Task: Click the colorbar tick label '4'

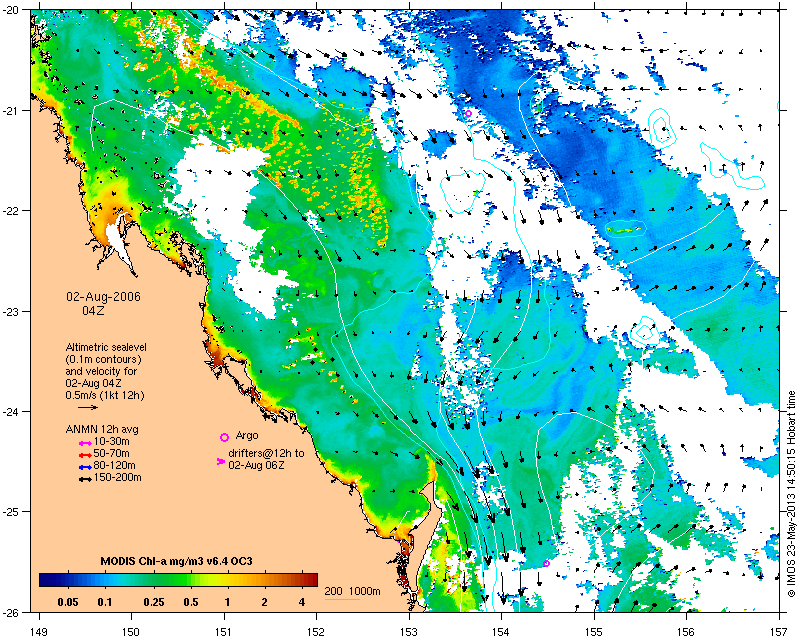Action: (302, 602)
